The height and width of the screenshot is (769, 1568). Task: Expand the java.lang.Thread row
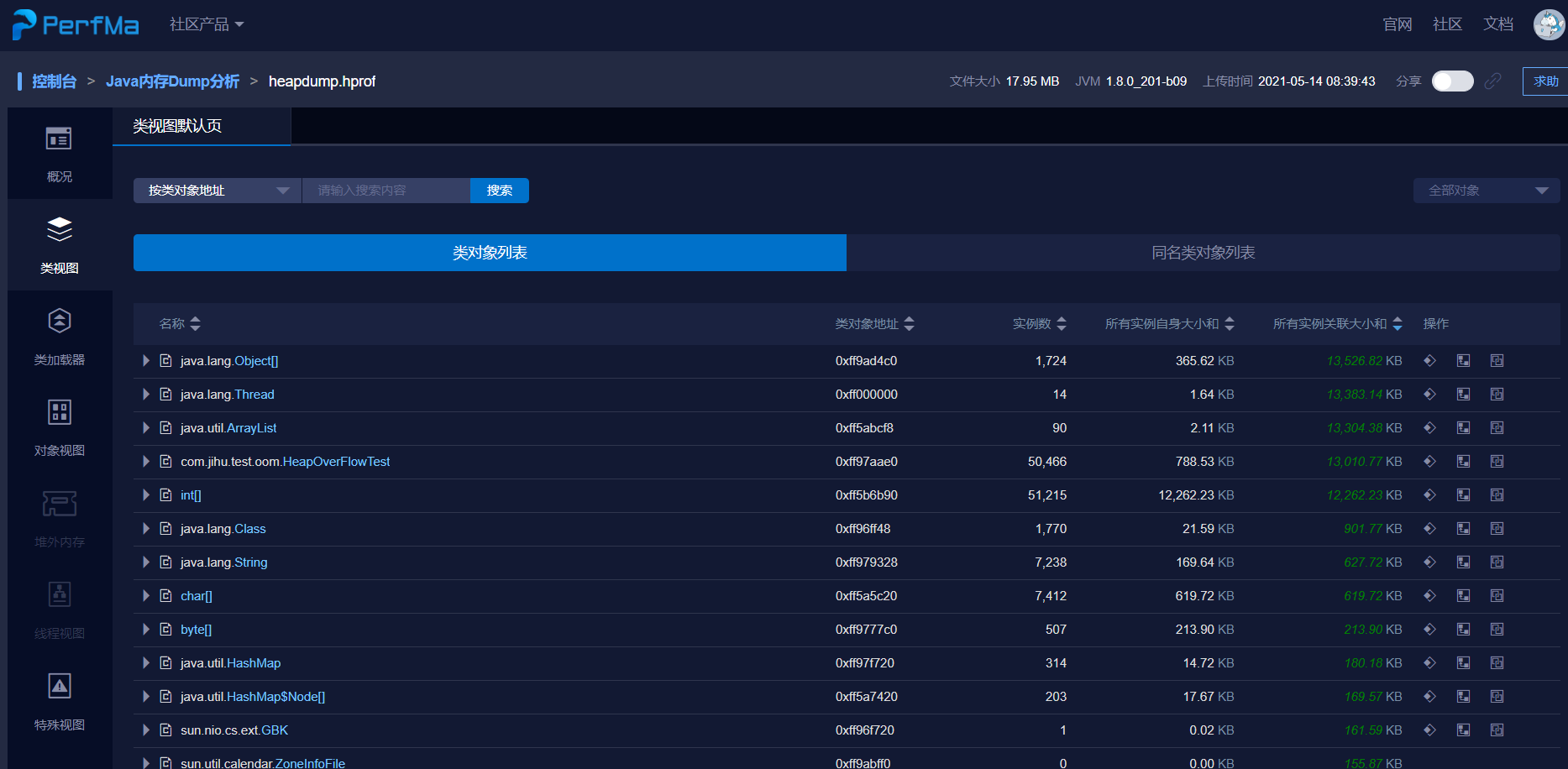146,395
